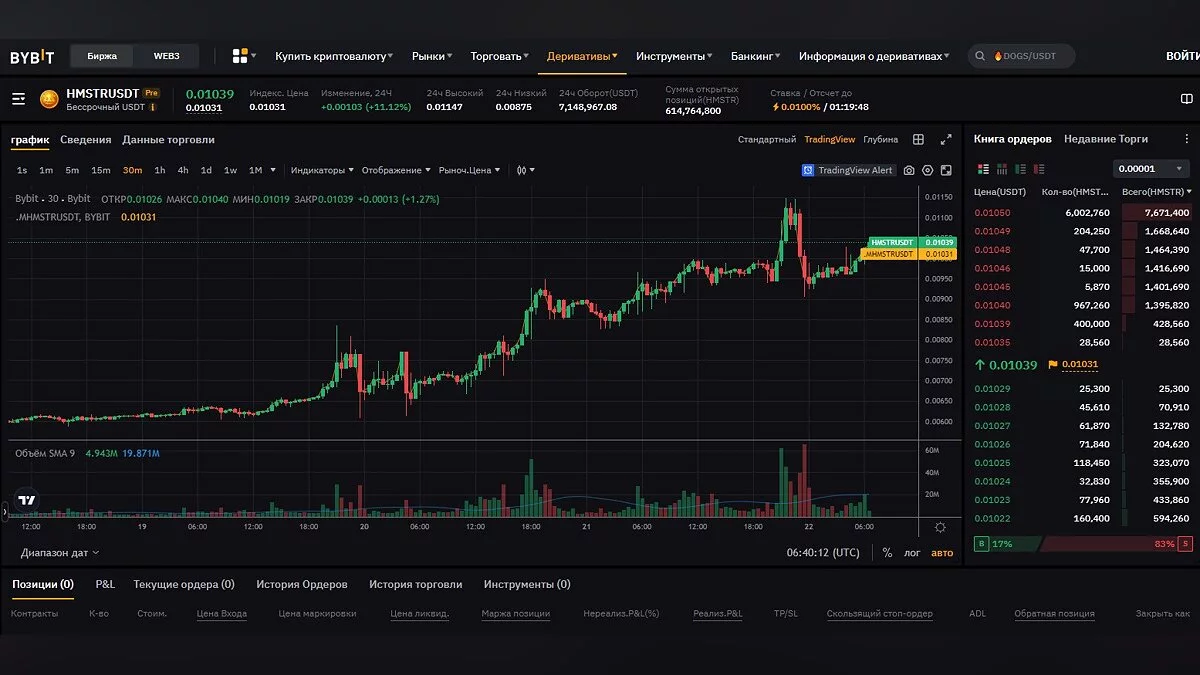Click the TradingView Alert button
This screenshot has width=1200, height=675.
pos(848,170)
